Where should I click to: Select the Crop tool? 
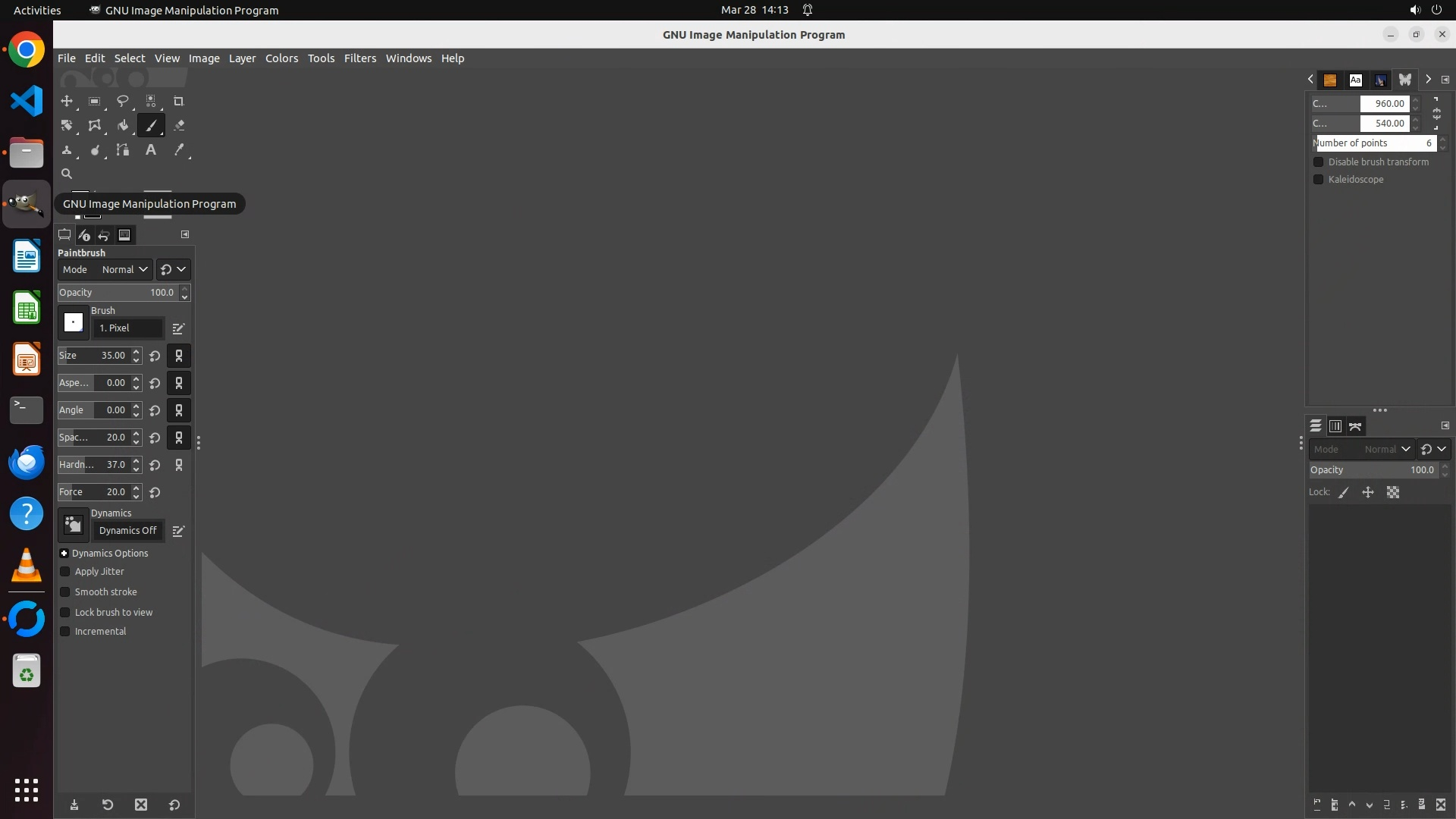[178, 101]
